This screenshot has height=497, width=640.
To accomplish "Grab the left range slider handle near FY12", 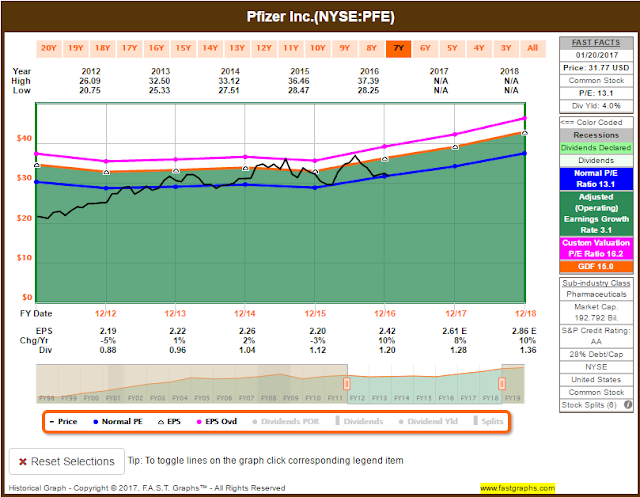I will pyautogui.click(x=347, y=384).
